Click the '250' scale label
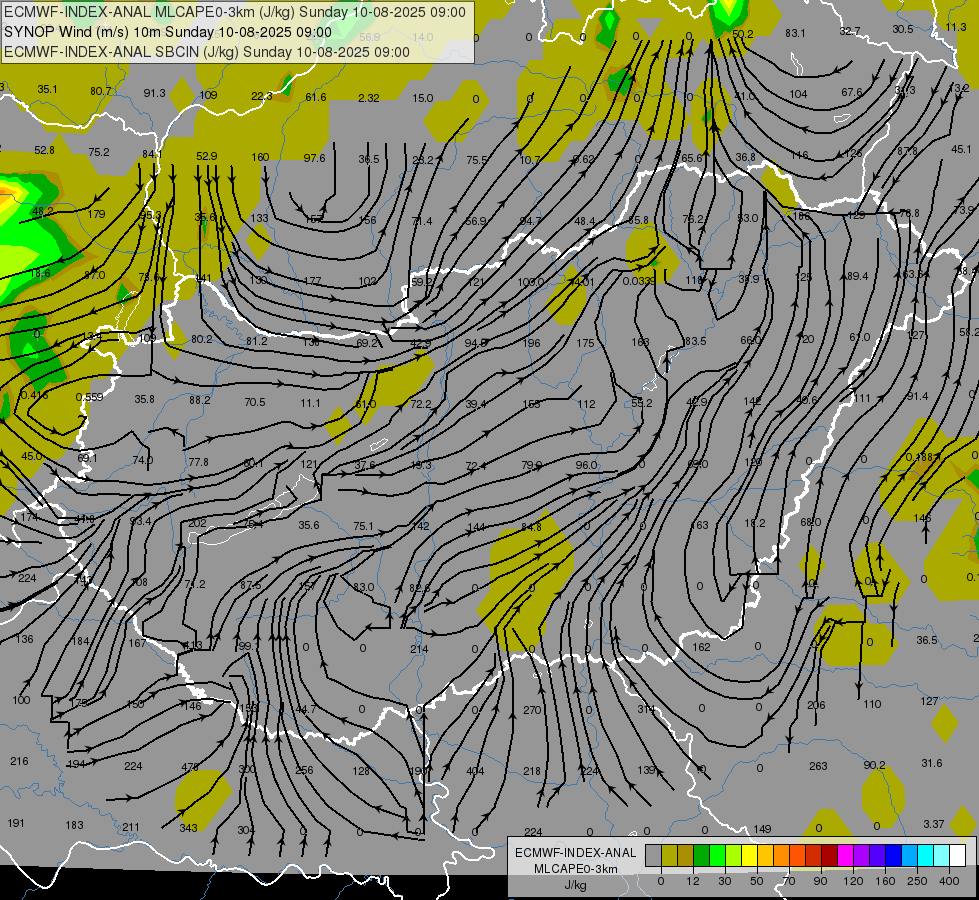 [917, 881]
